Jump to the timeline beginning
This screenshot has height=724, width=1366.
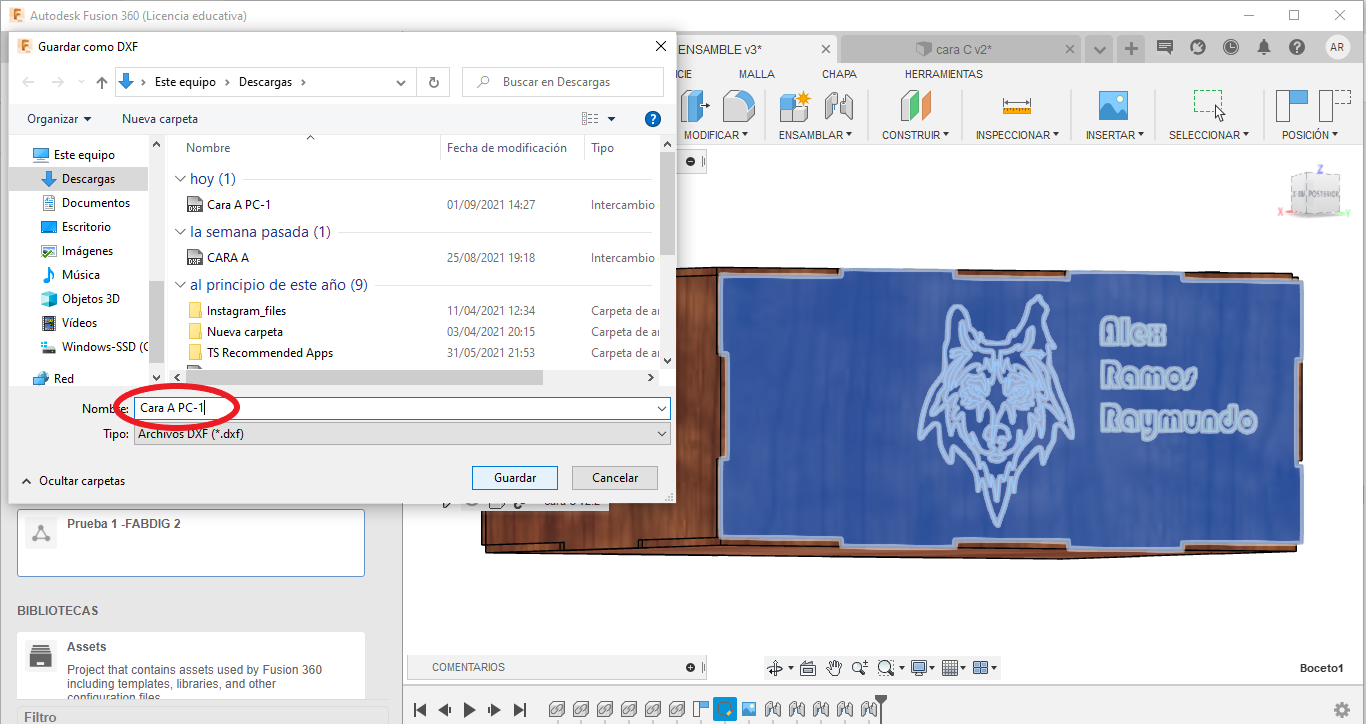coord(420,710)
